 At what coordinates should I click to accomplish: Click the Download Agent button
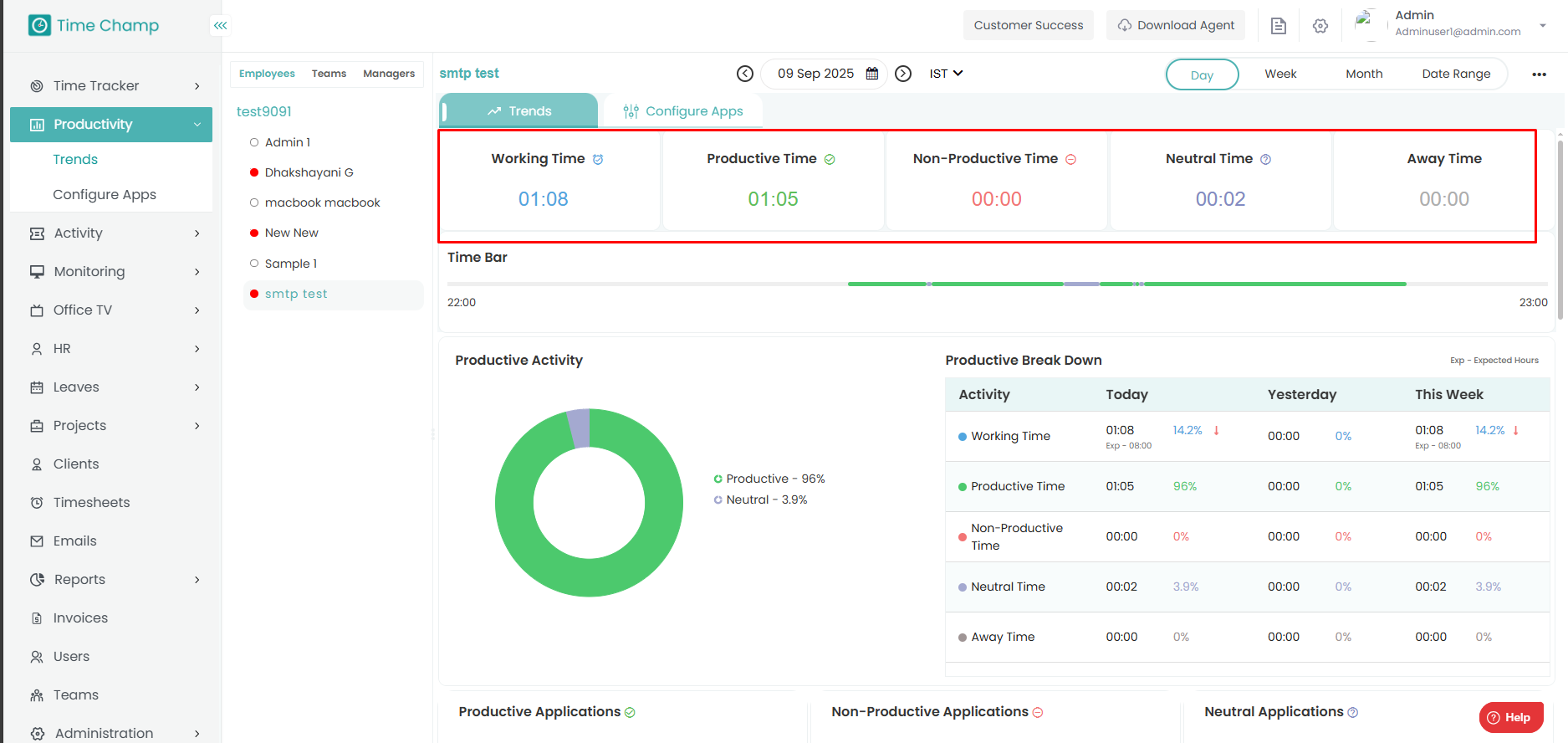click(1176, 25)
